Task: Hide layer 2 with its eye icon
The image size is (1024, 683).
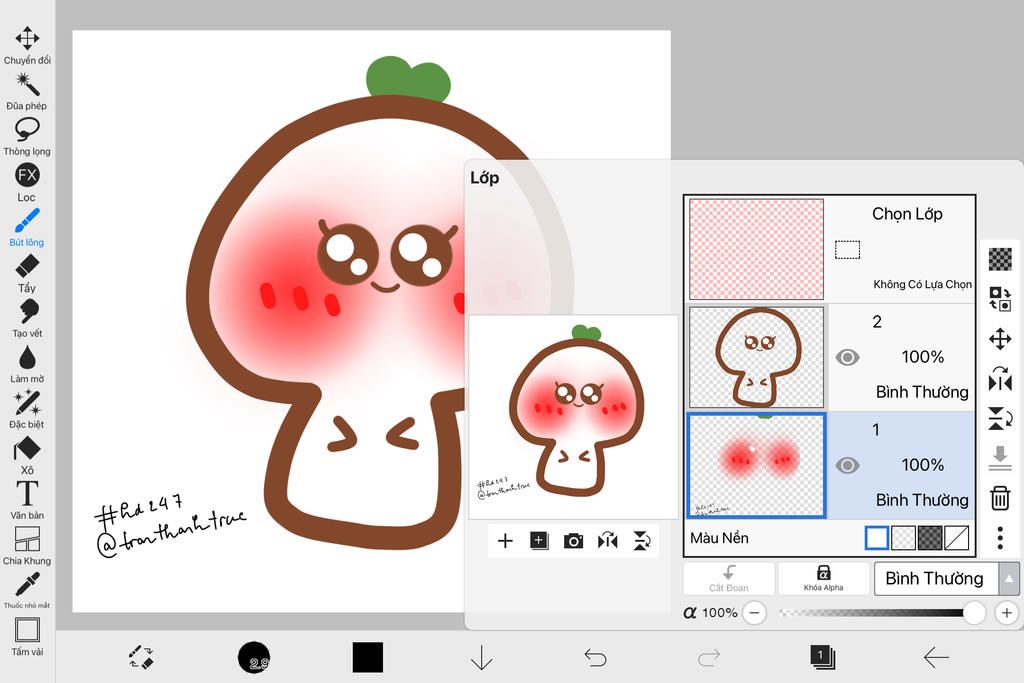Action: 847,357
